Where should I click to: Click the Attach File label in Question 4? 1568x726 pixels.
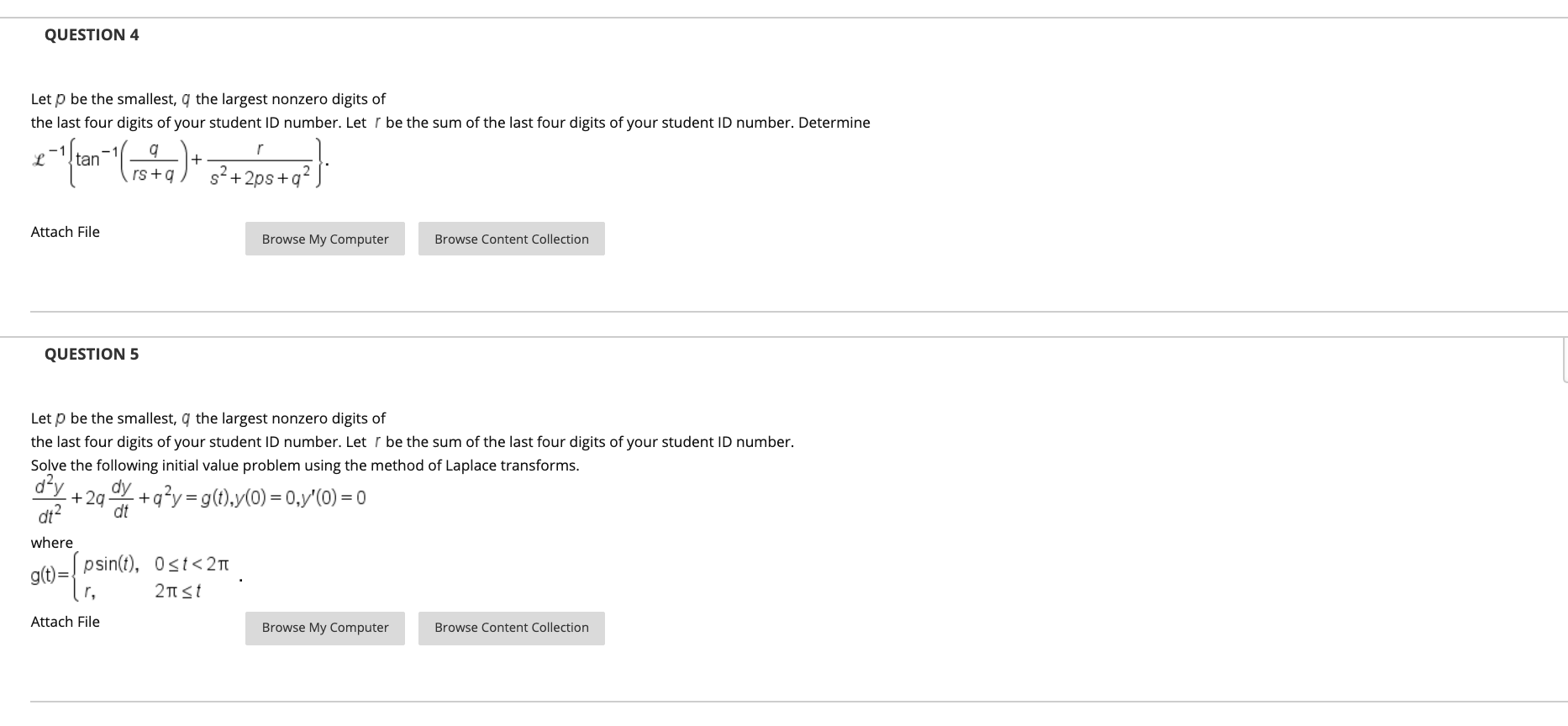click(66, 232)
